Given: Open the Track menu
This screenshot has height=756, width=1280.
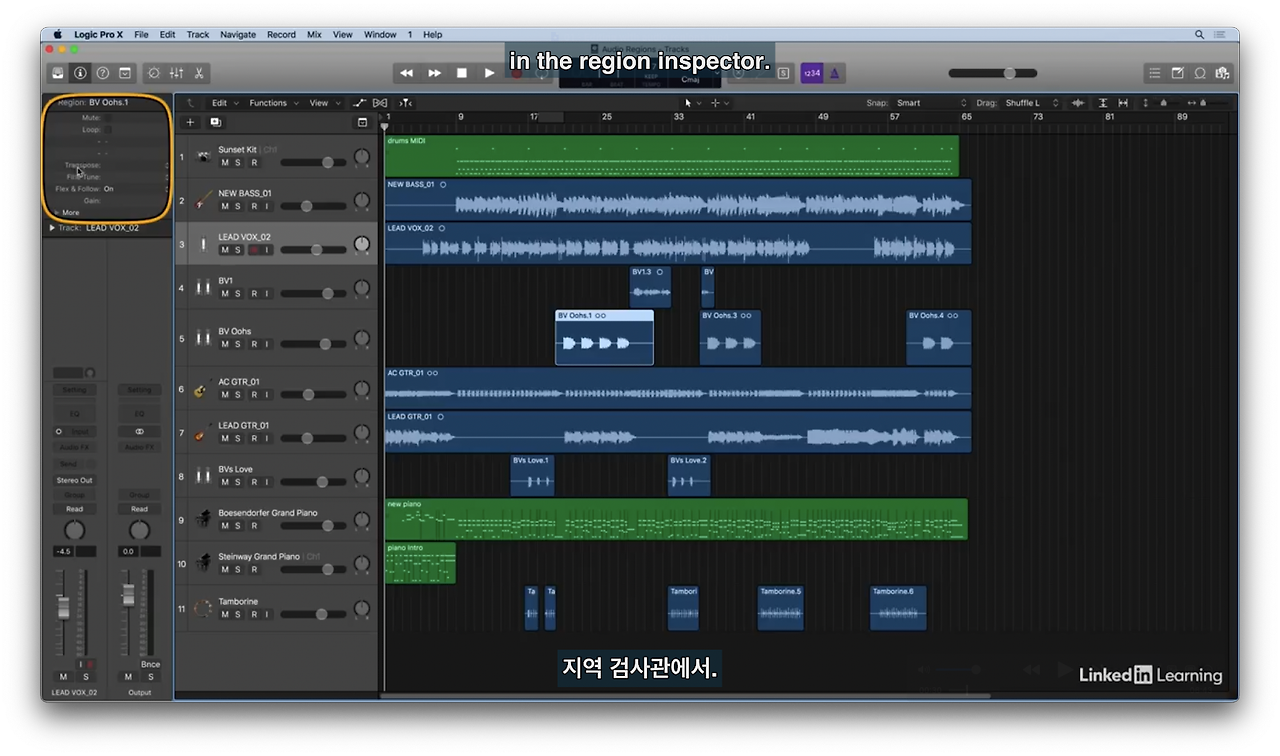Looking at the screenshot, I should click(x=198, y=34).
